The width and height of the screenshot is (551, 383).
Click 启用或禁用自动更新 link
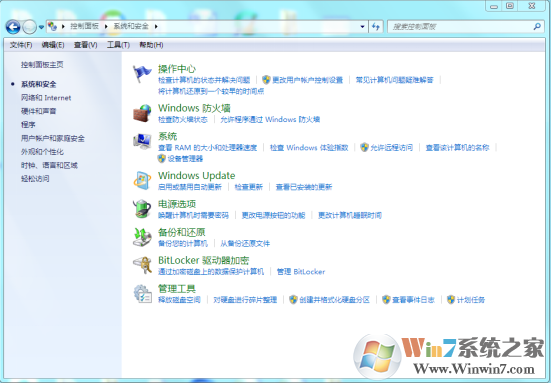tap(190, 187)
